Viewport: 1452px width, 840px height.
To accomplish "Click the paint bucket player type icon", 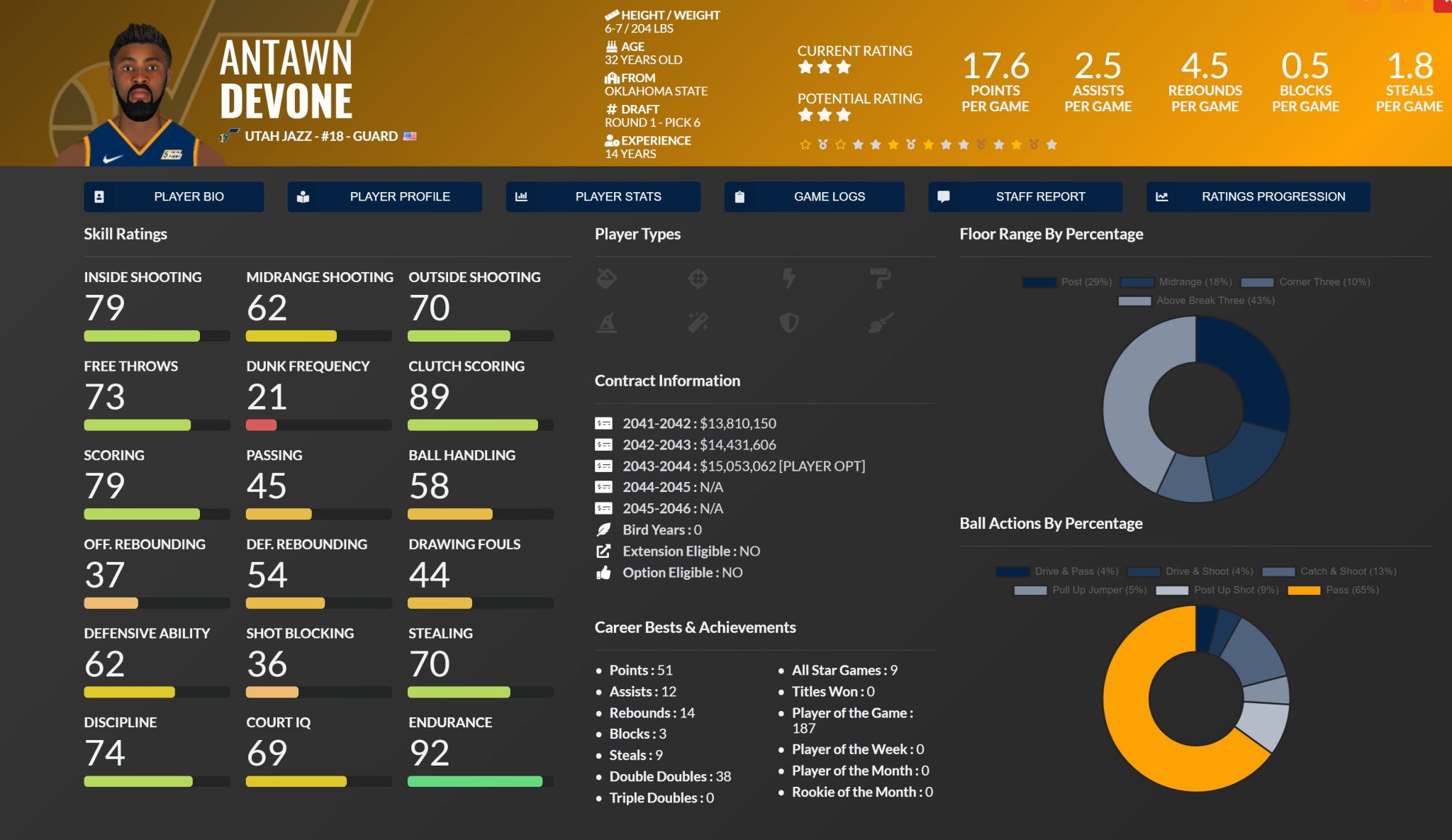I will pyautogui.click(x=606, y=279).
